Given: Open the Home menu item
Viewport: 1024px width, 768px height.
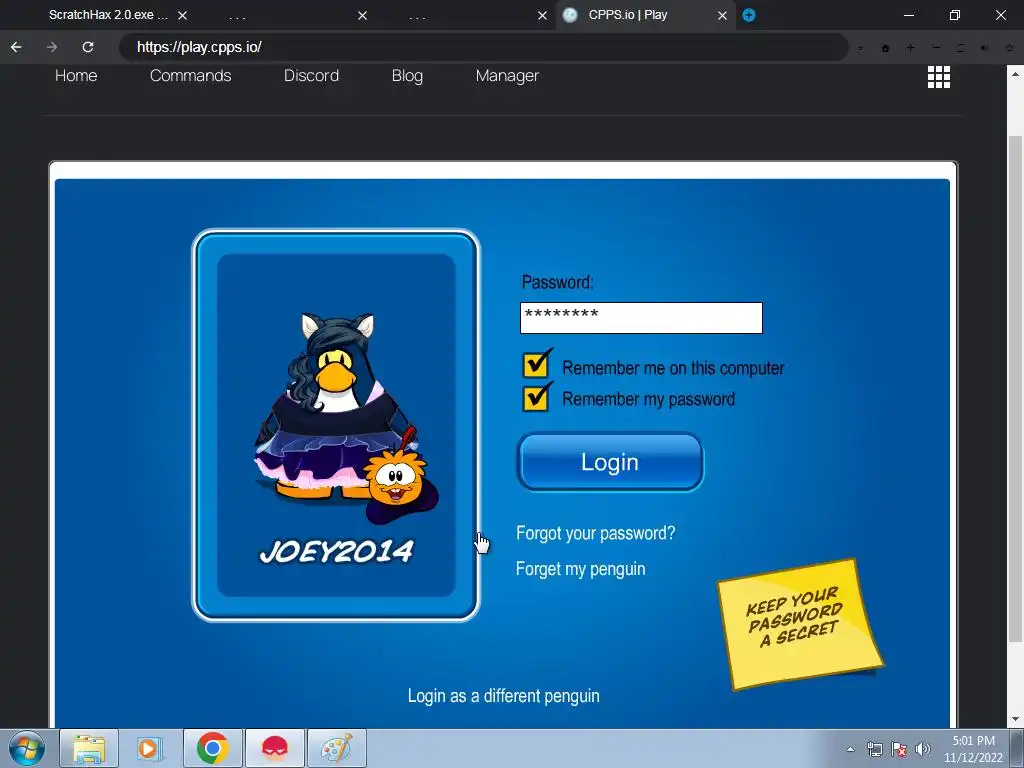Looking at the screenshot, I should pyautogui.click(x=76, y=76).
